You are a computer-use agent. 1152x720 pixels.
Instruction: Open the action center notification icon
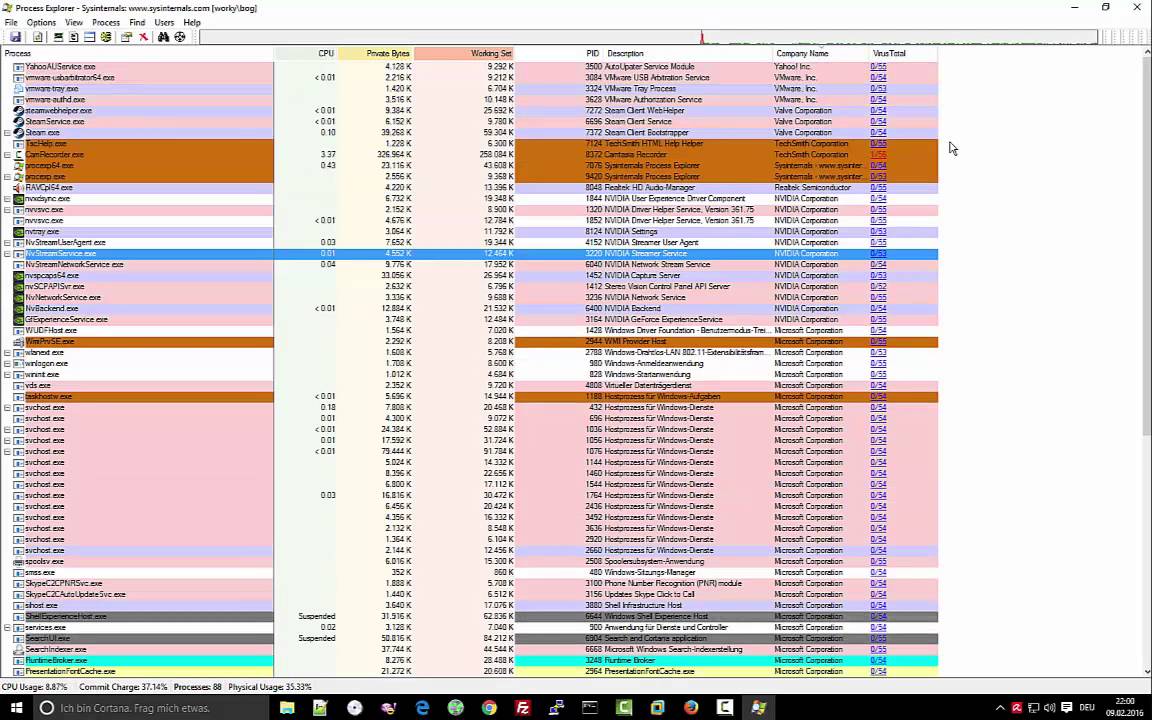click(1067, 708)
